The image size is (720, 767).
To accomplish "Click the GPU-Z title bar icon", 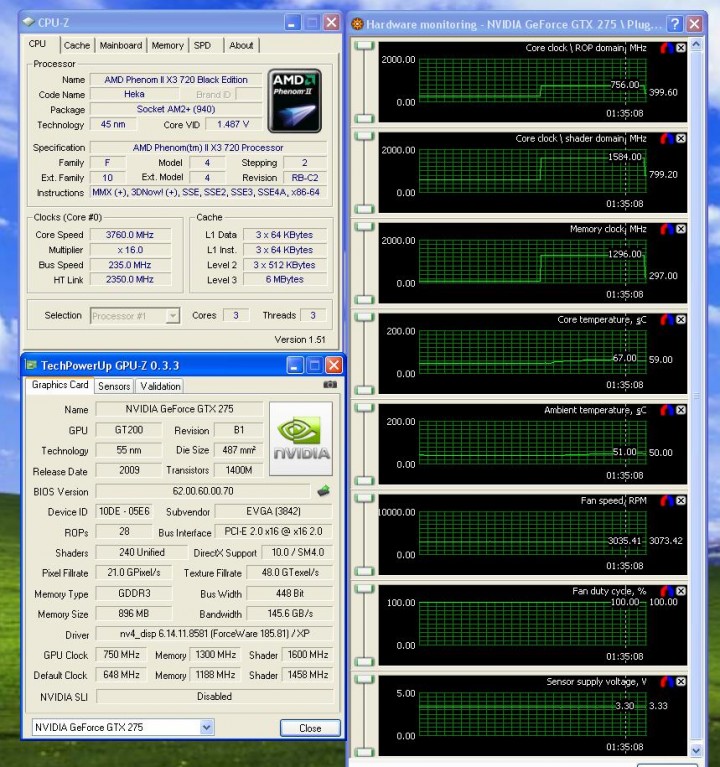I will click(x=31, y=365).
